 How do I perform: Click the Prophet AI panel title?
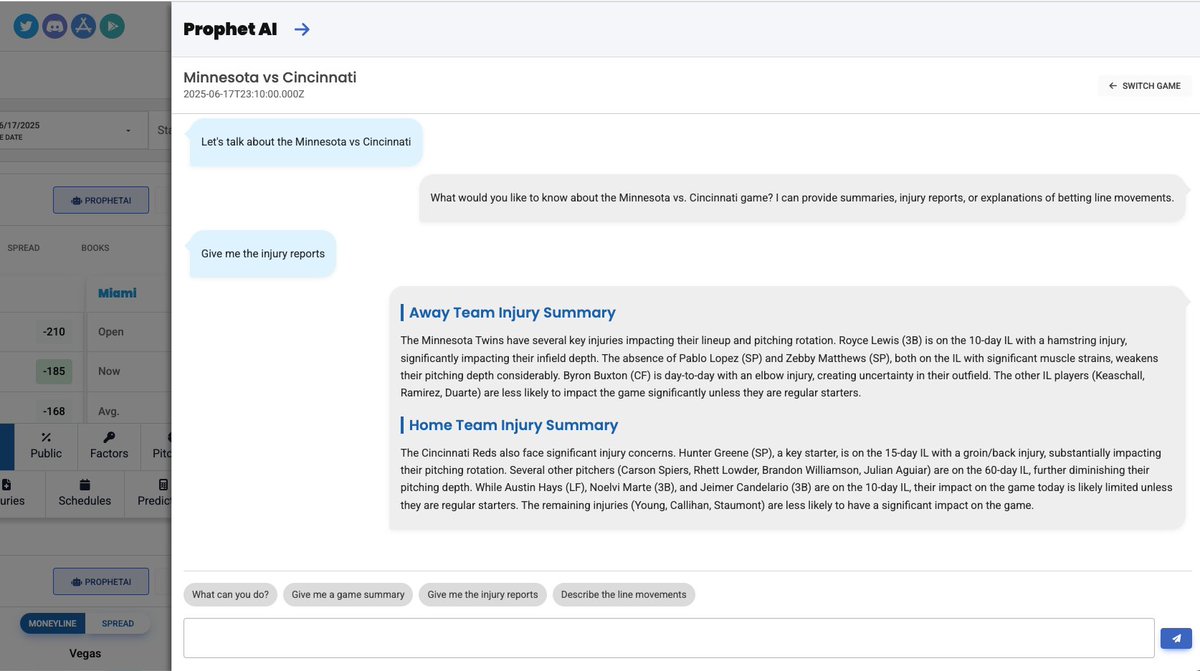(230, 29)
